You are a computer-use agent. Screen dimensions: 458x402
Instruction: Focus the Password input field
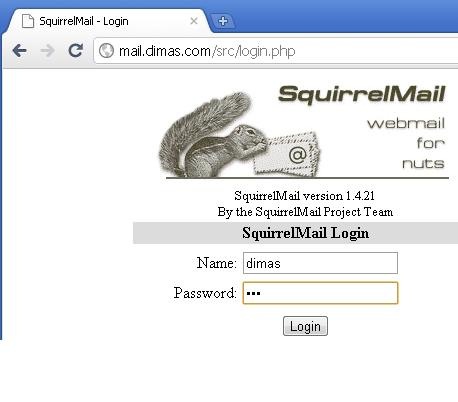320,293
